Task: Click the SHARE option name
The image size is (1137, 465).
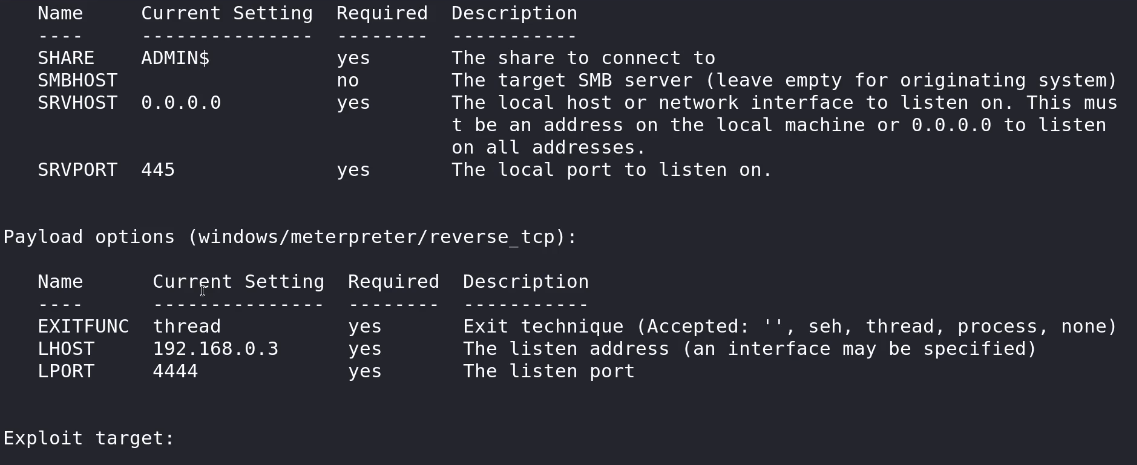Action: click(x=66, y=58)
